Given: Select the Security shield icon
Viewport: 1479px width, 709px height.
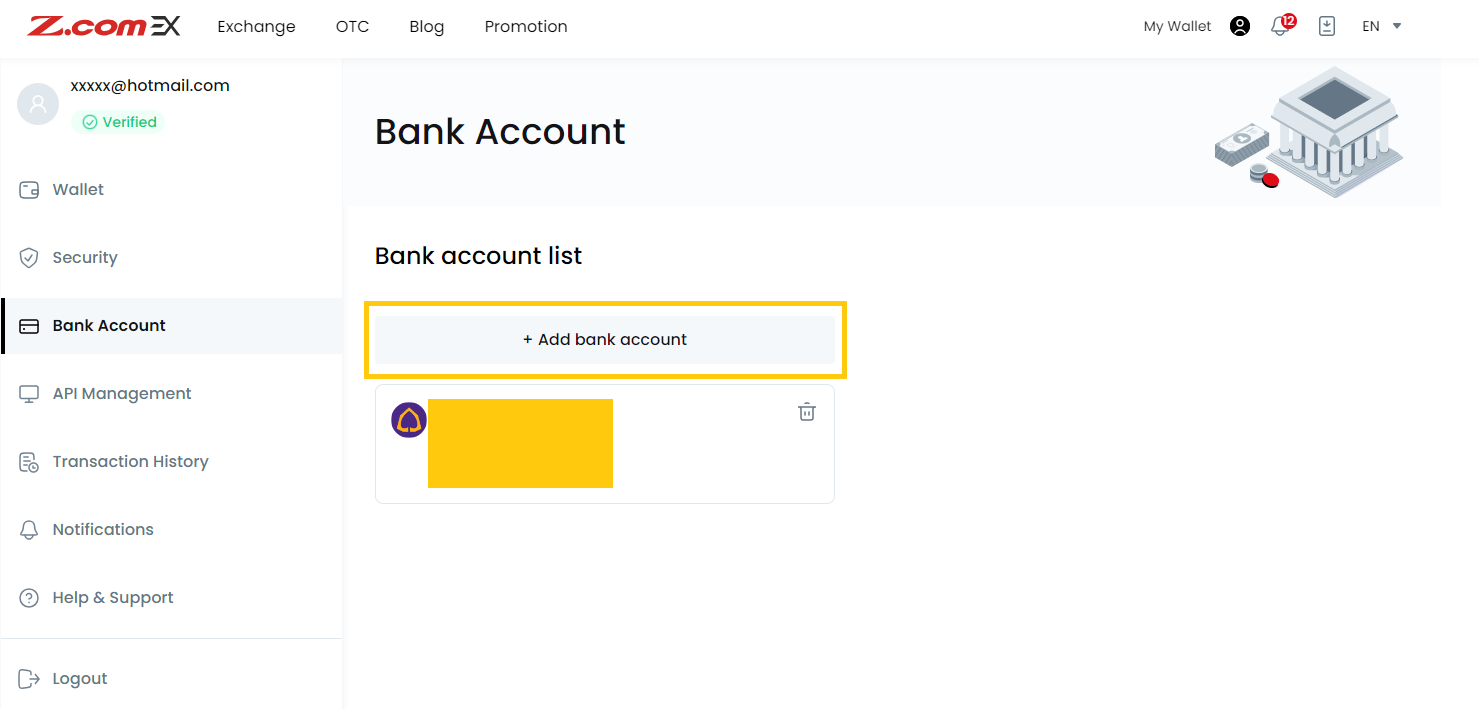Looking at the screenshot, I should [x=29, y=257].
